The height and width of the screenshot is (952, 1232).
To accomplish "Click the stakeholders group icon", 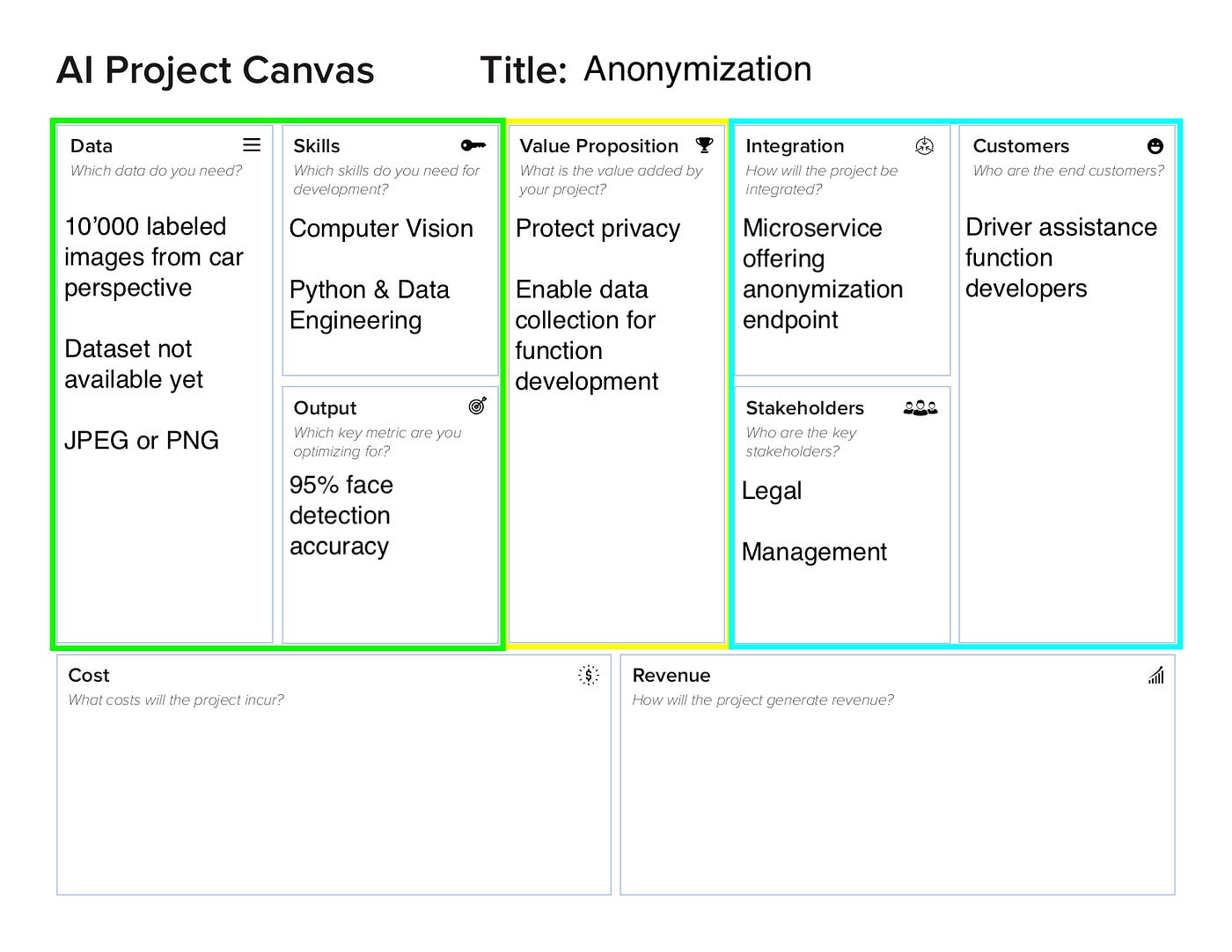I will (920, 407).
